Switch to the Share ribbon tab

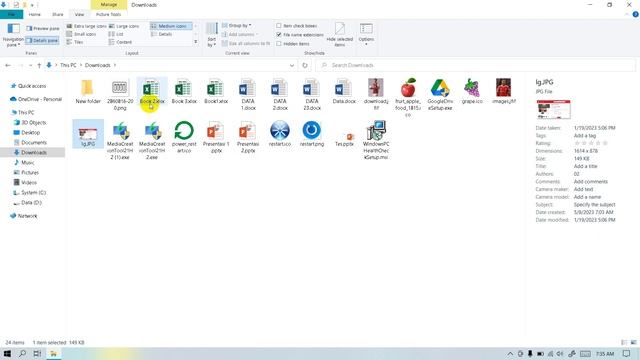[58, 14]
